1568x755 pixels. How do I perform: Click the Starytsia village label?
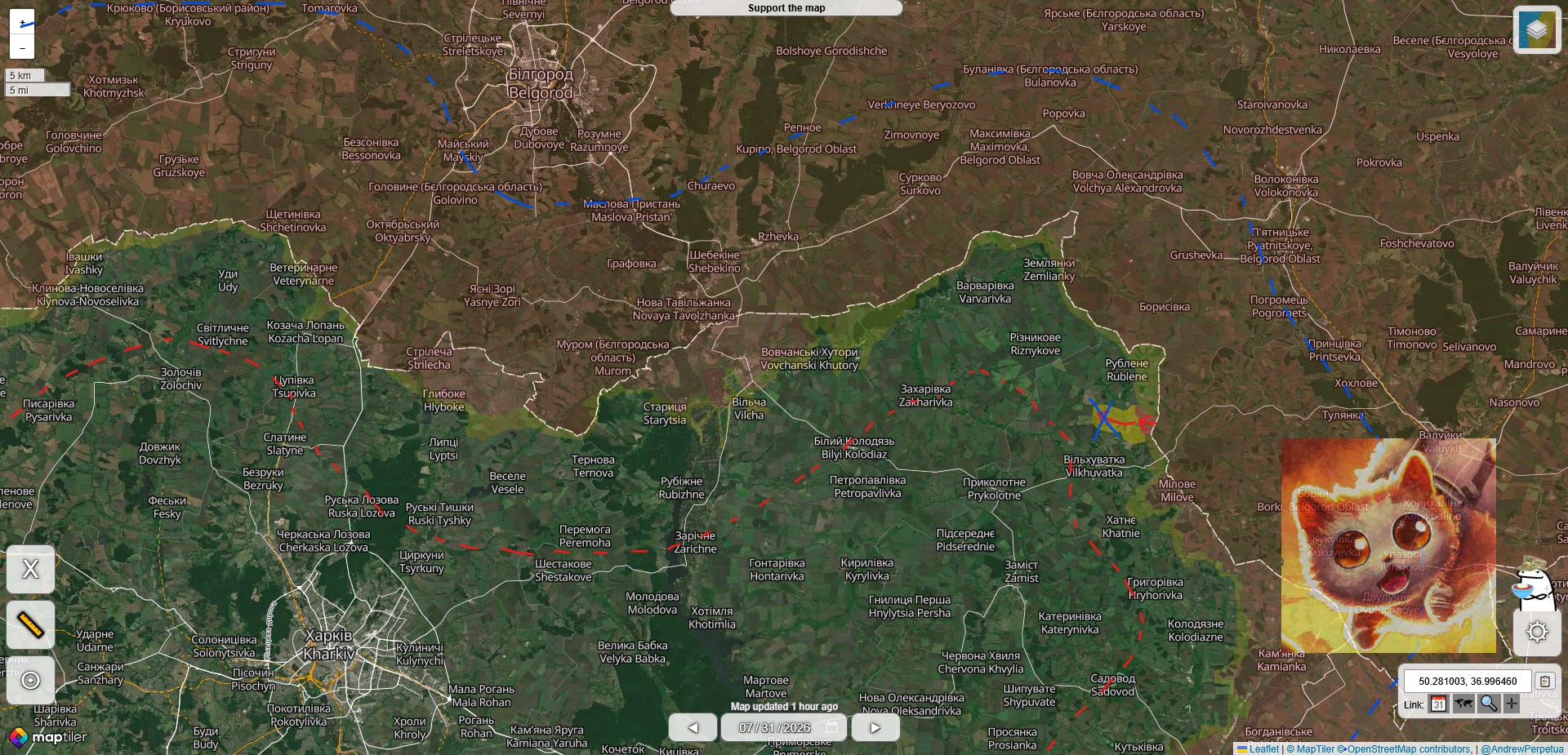[x=664, y=413]
